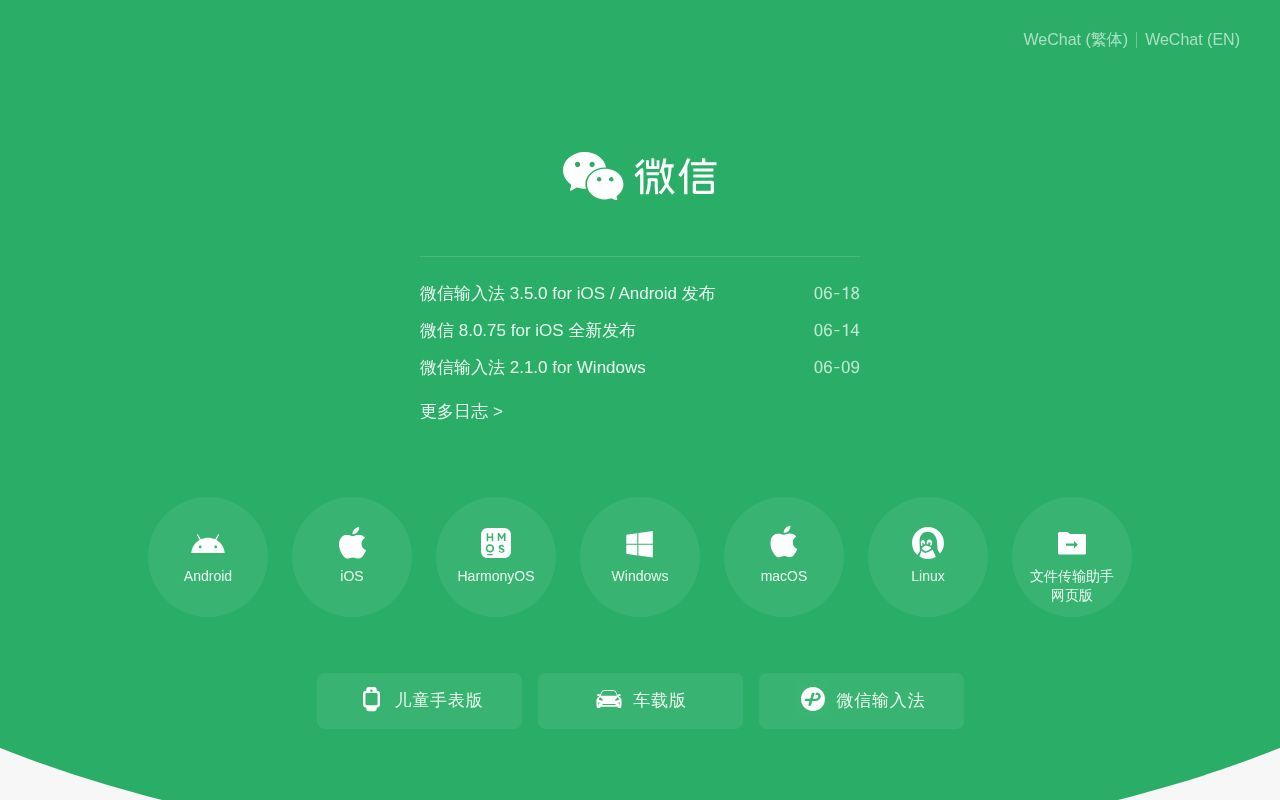The height and width of the screenshot is (800, 1280).
Task: Click the 06-18 date entry
Action: tap(837, 294)
